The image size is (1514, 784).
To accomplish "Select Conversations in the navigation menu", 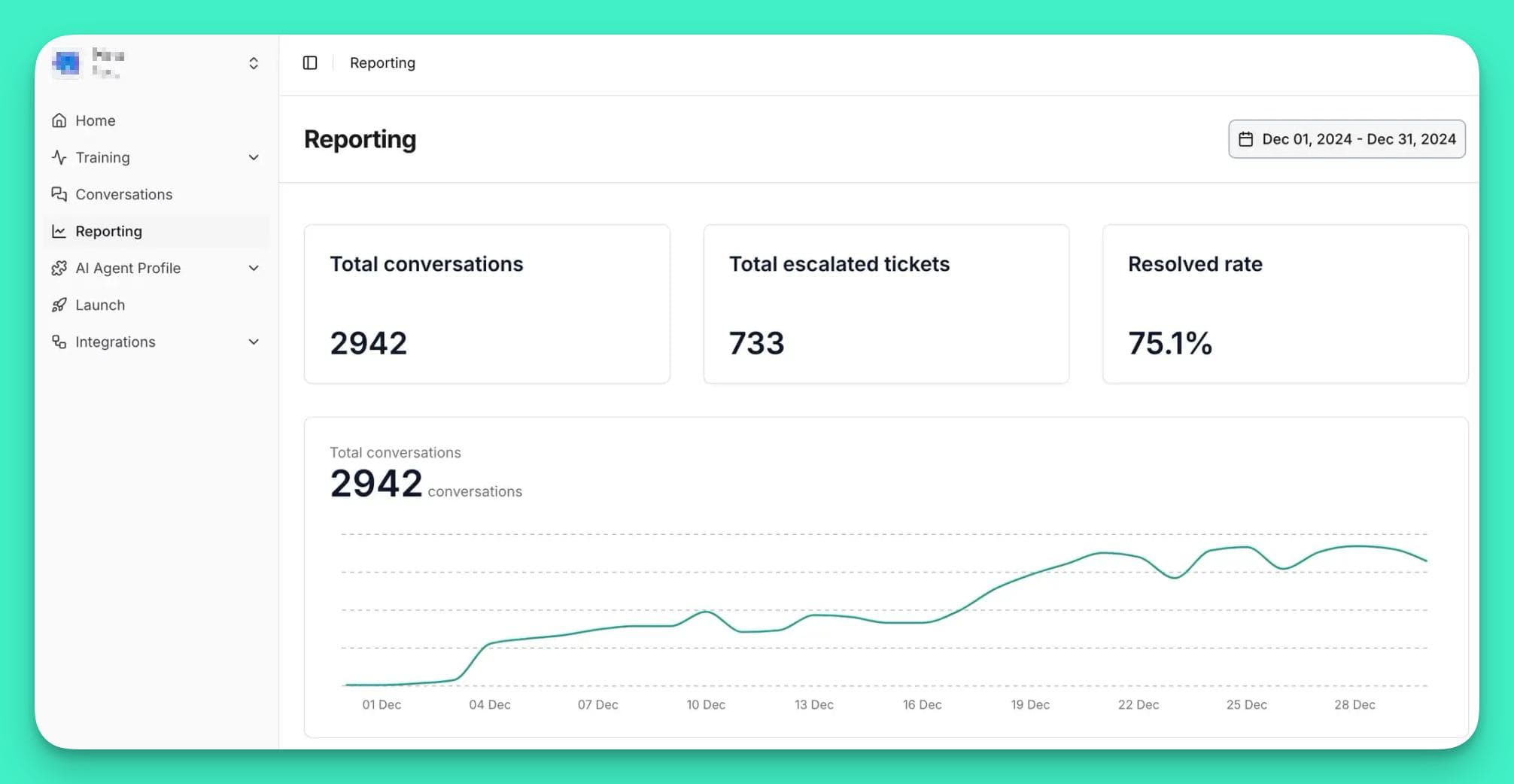I will click(x=123, y=194).
